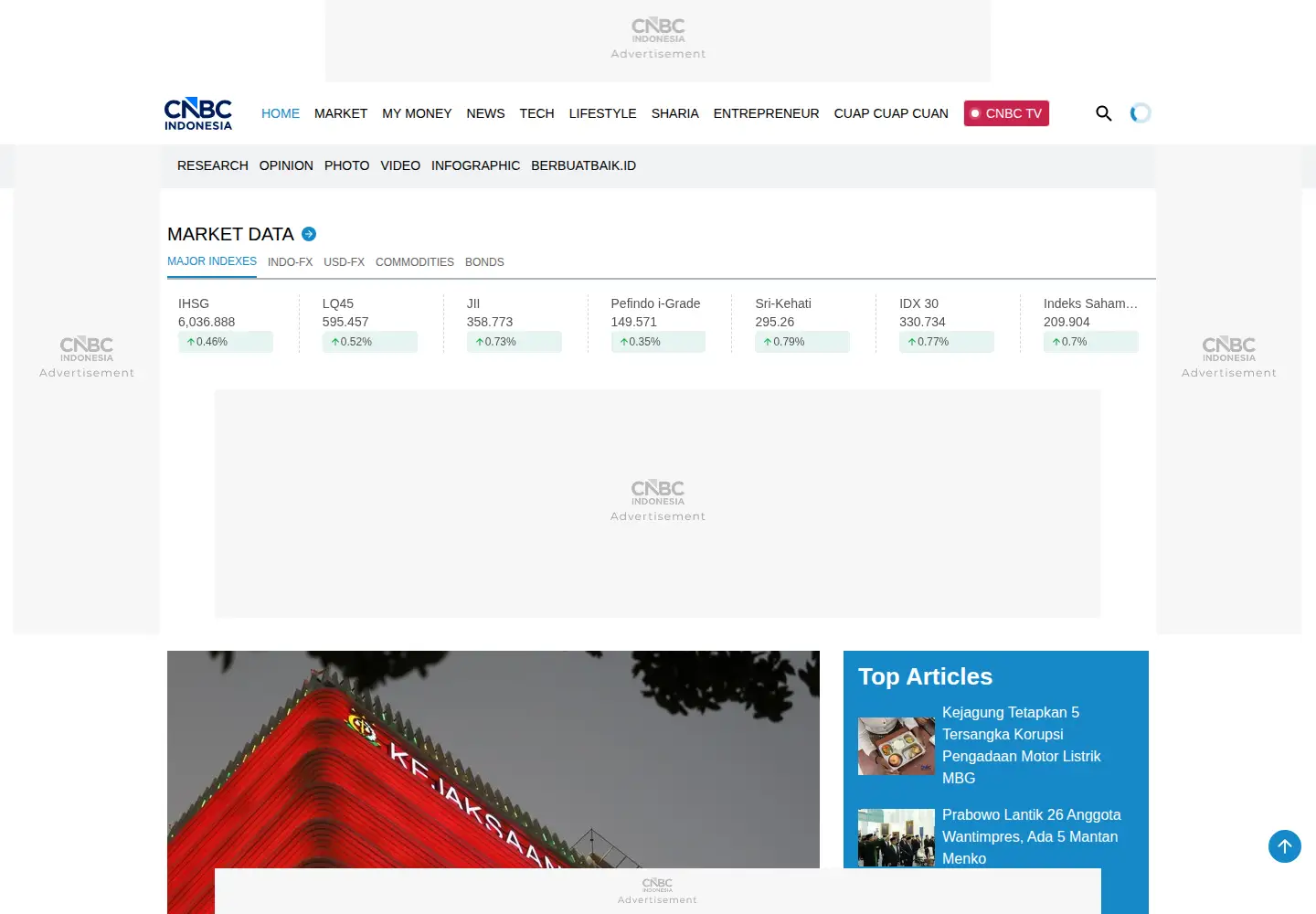Open the search magnifier icon

[1104, 113]
